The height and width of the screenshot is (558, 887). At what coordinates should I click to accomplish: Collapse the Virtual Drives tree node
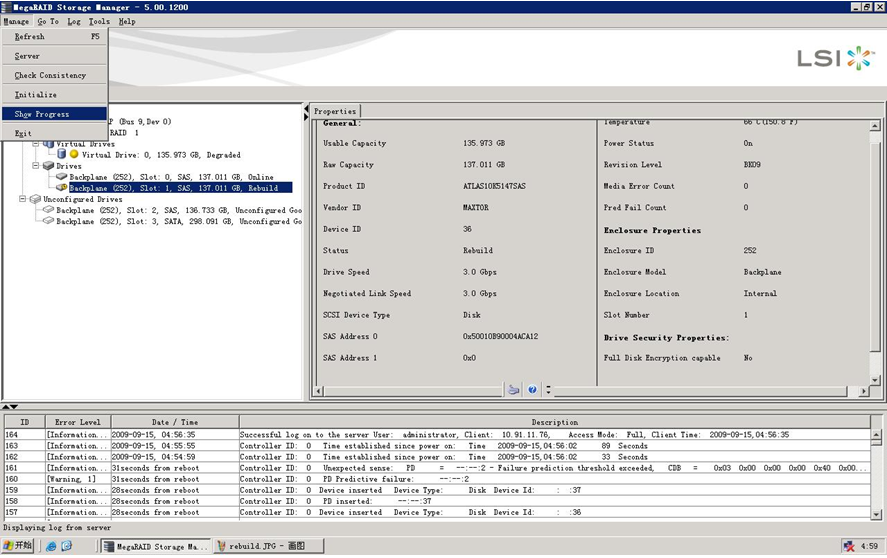point(36,144)
